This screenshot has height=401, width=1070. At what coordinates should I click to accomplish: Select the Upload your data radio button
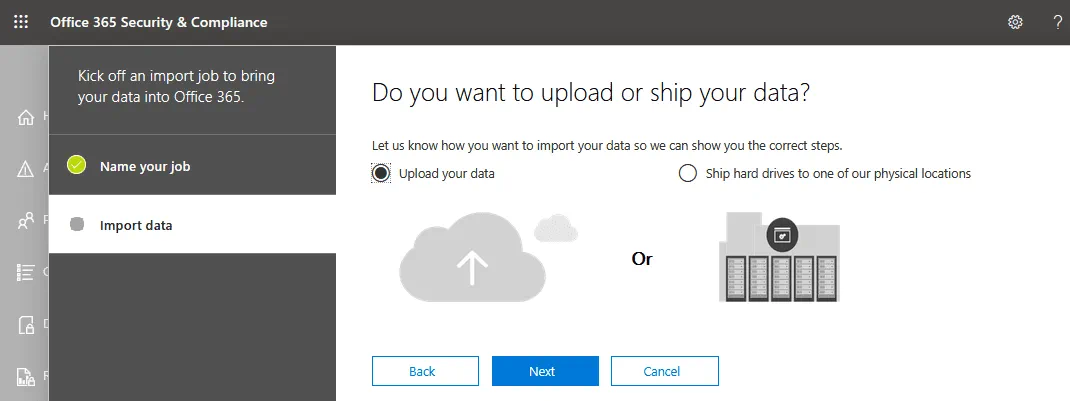[x=381, y=173]
